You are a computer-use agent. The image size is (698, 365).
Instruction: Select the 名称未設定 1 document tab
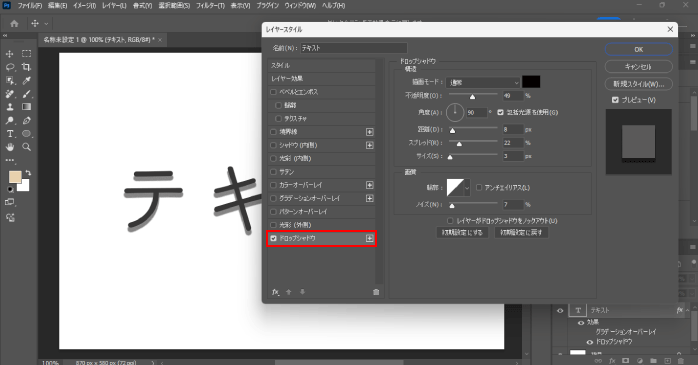tap(99, 40)
